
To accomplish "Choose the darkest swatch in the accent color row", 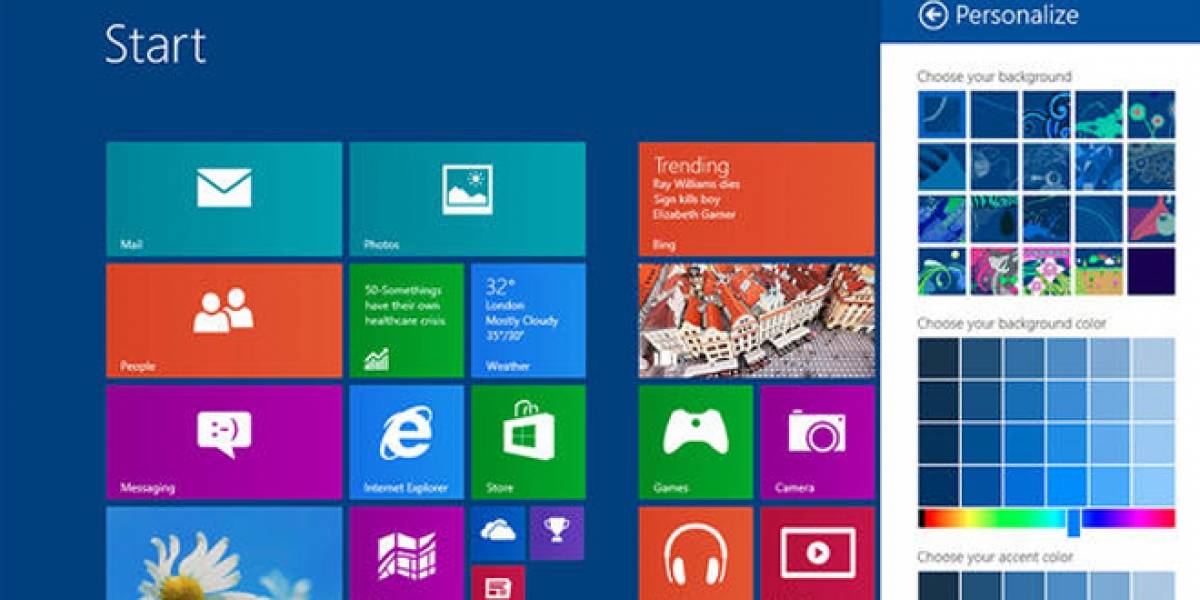I will coord(938,586).
